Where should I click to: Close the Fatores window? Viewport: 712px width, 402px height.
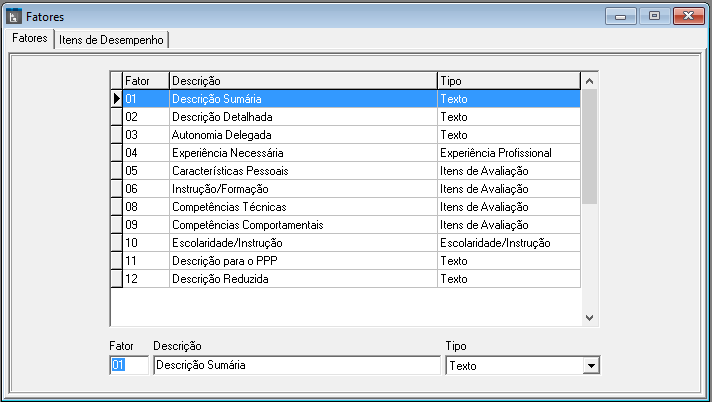(688, 16)
